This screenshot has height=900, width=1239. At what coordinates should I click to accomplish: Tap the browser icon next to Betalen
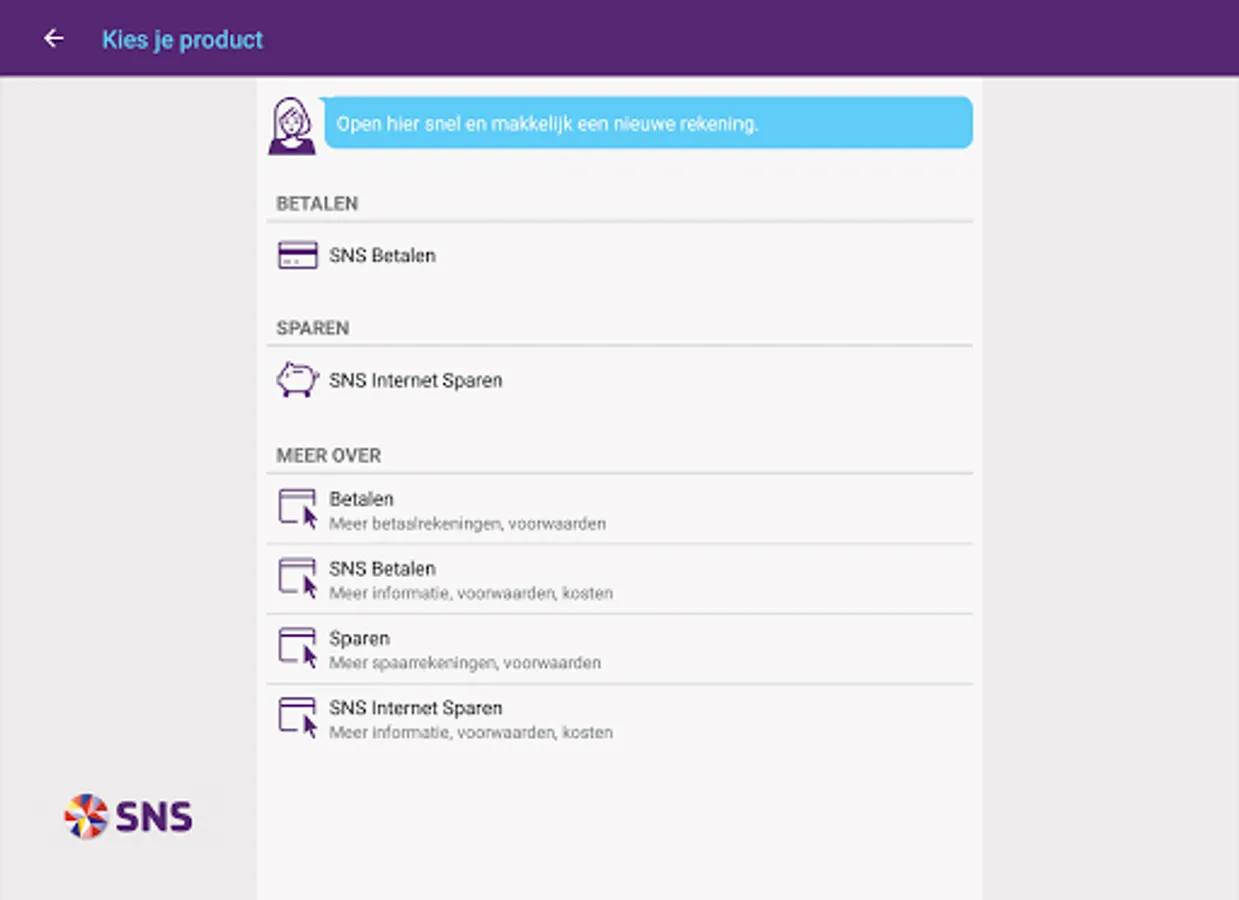click(x=298, y=509)
